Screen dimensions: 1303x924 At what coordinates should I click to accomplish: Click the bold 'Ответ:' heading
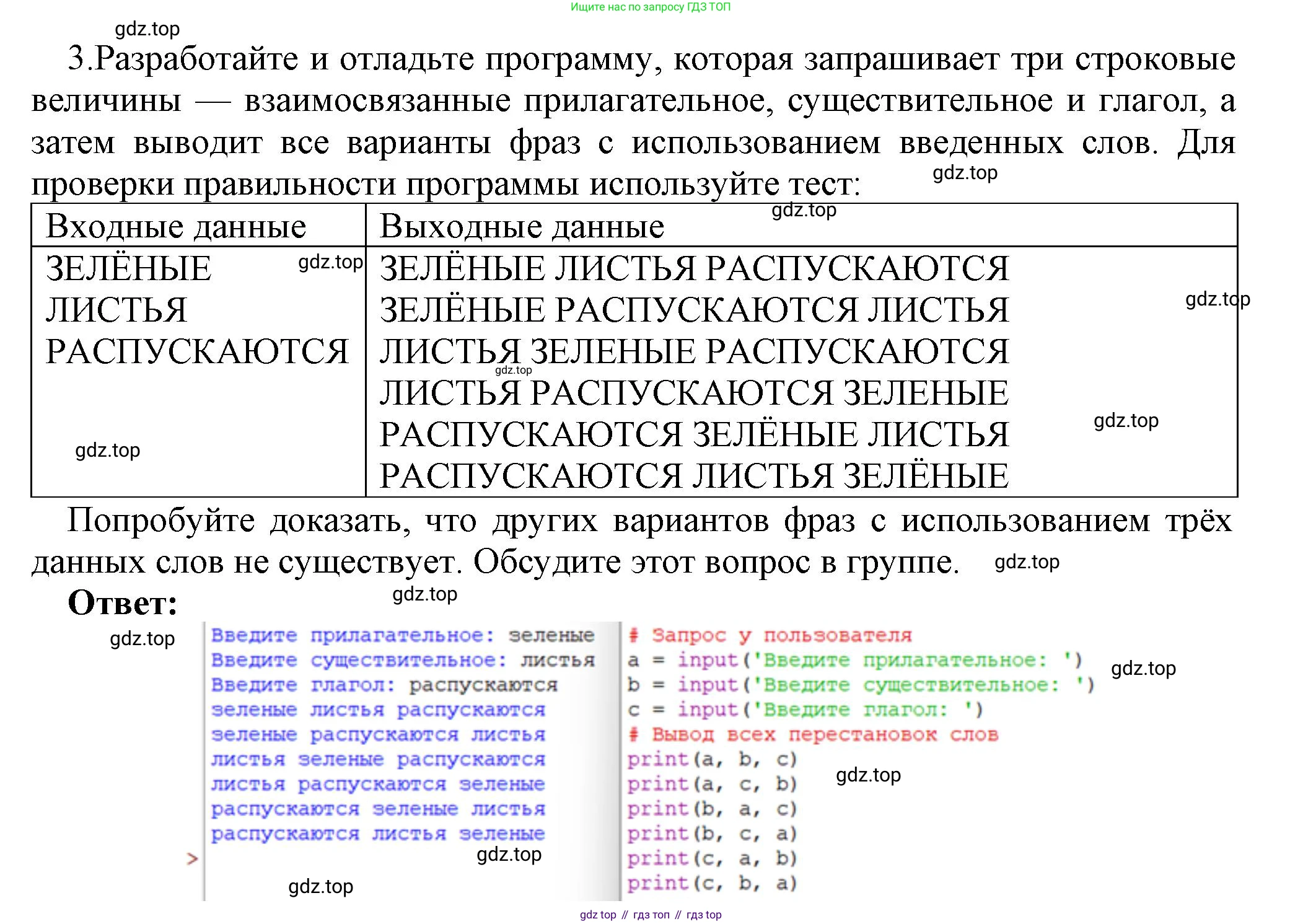tap(123, 603)
